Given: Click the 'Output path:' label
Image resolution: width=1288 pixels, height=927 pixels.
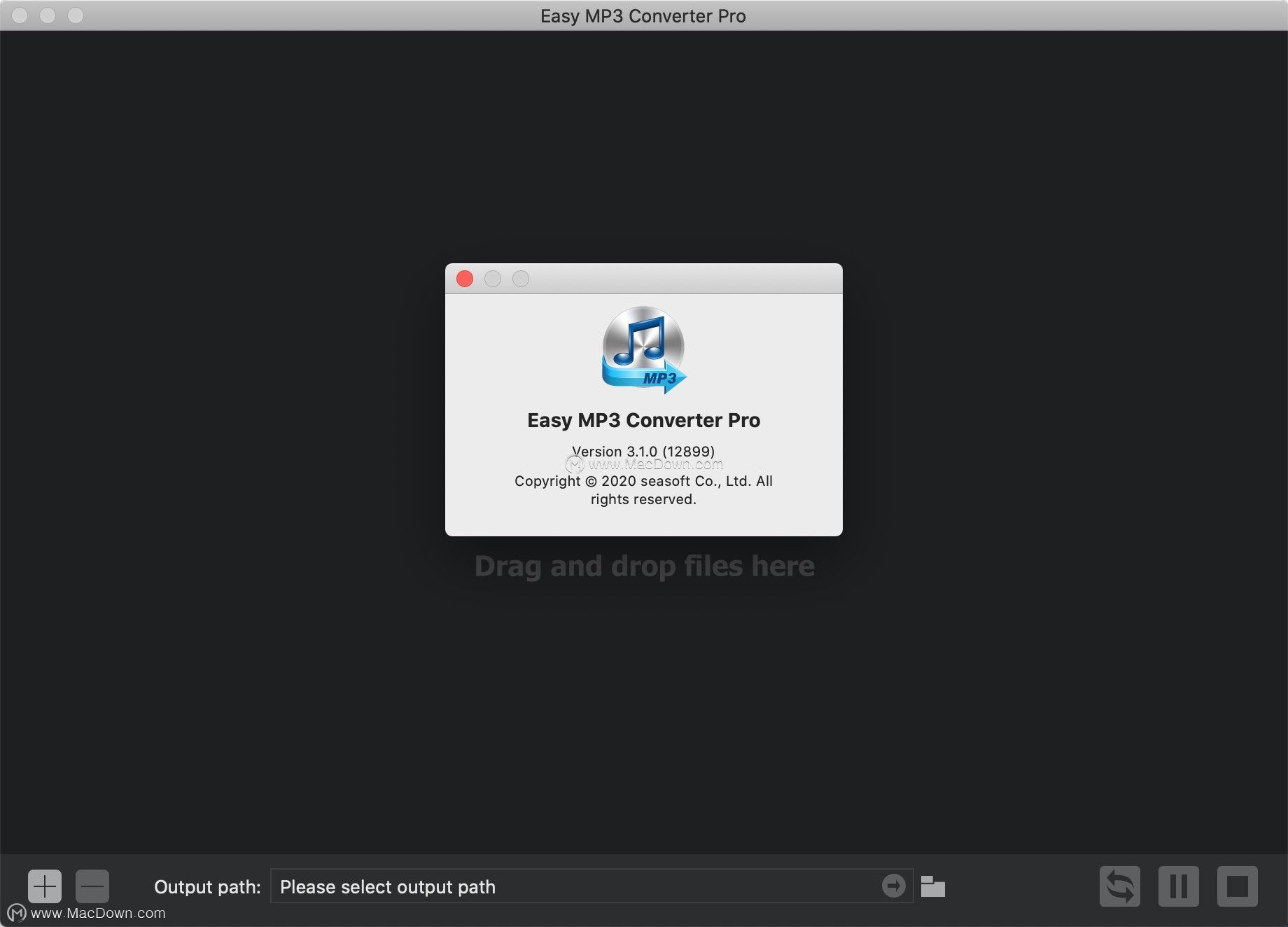Looking at the screenshot, I should click(207, 887).
